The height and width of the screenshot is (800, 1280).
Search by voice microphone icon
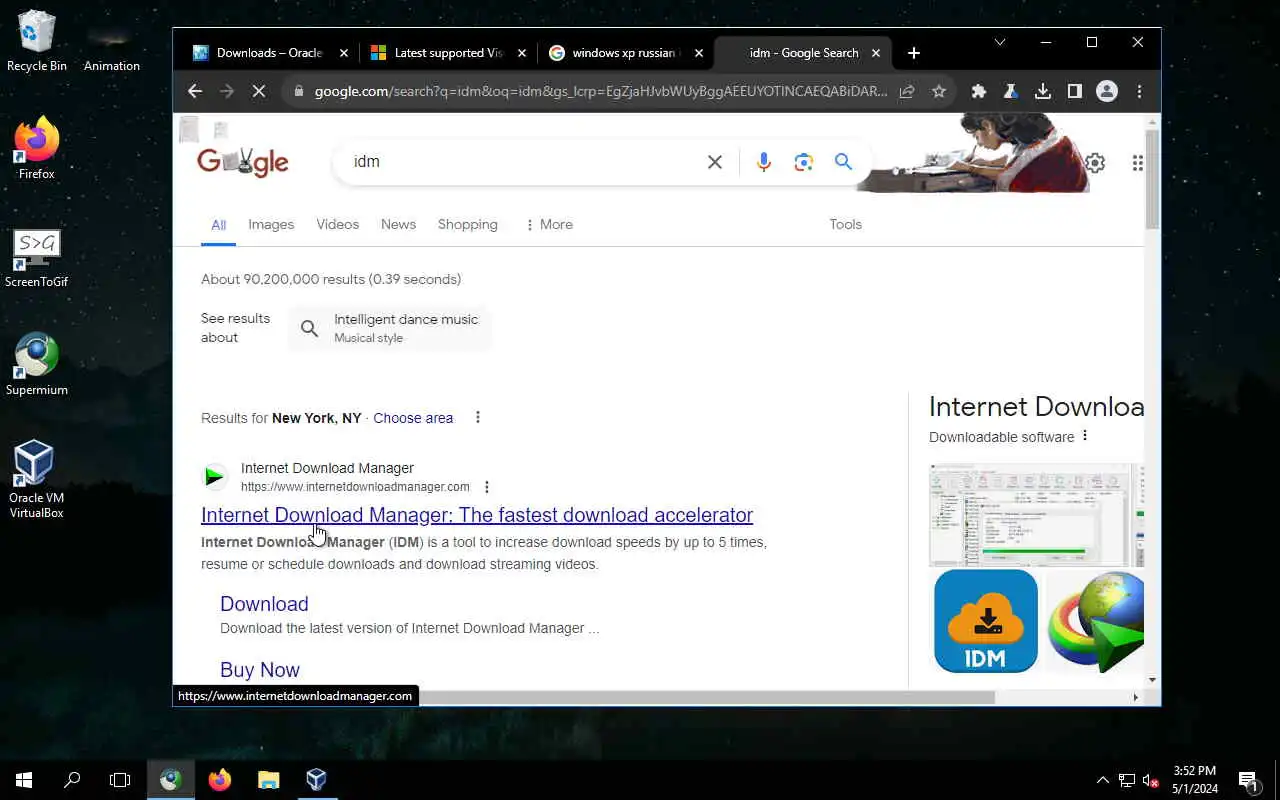coord(764,162)
